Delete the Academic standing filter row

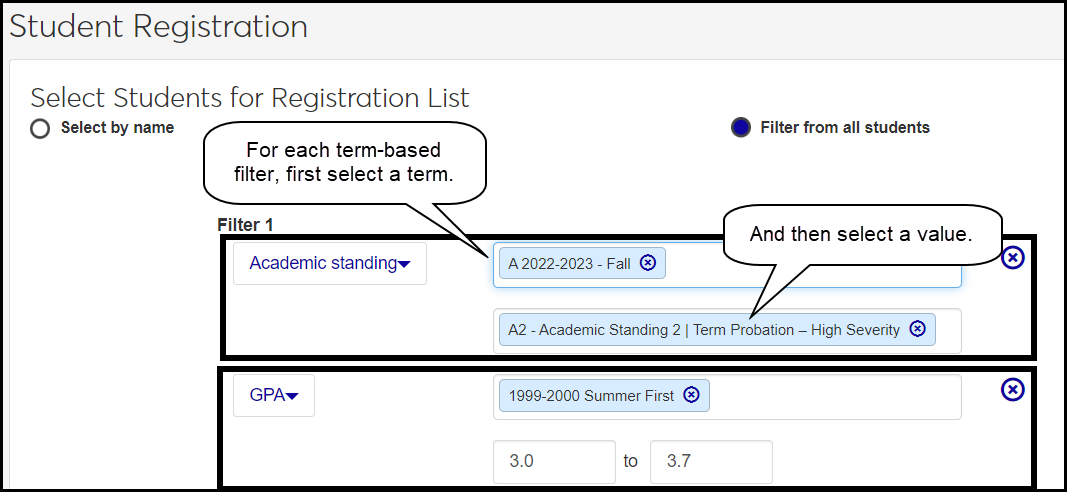[1013, 258]
